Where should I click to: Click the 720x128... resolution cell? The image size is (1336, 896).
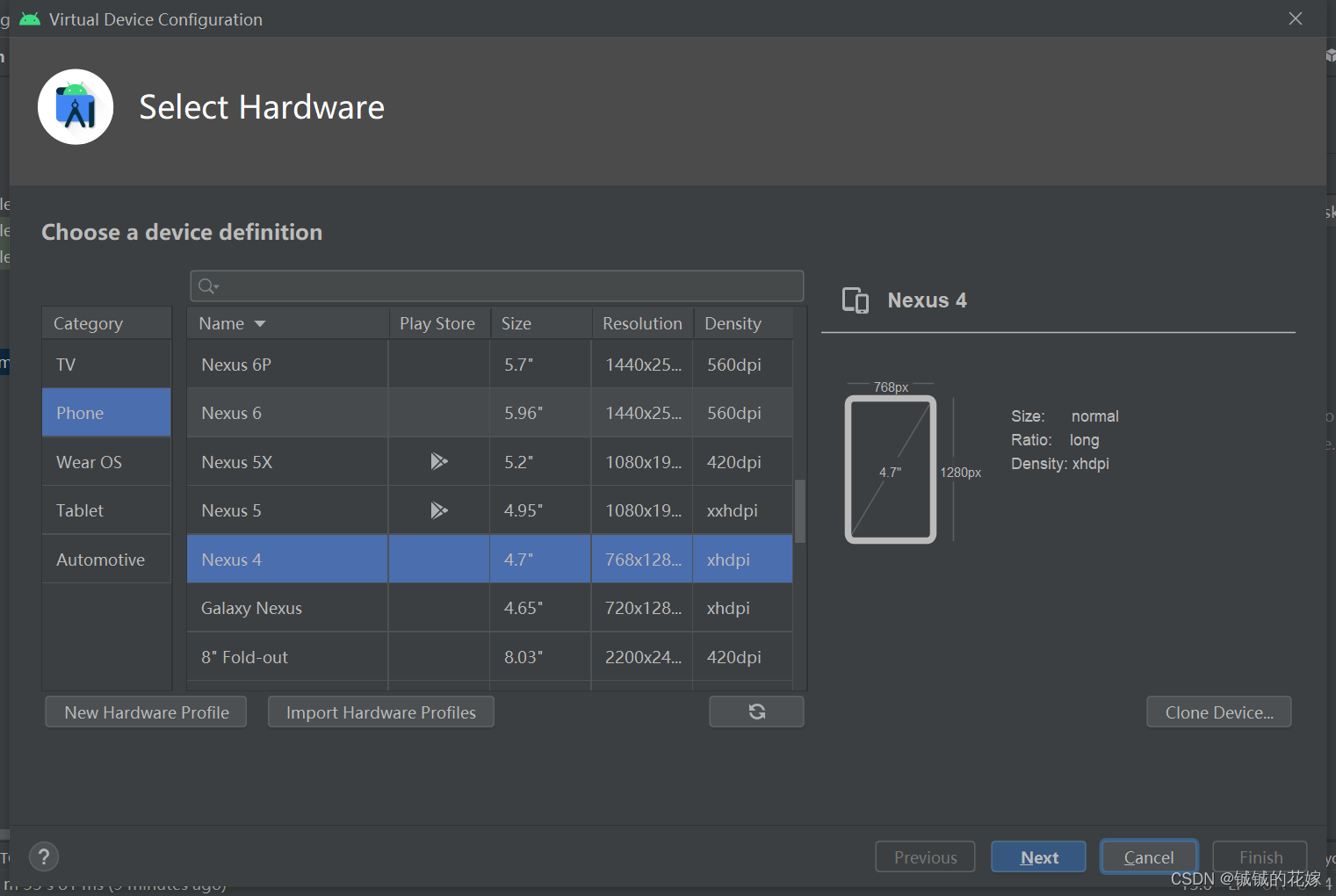642,608
